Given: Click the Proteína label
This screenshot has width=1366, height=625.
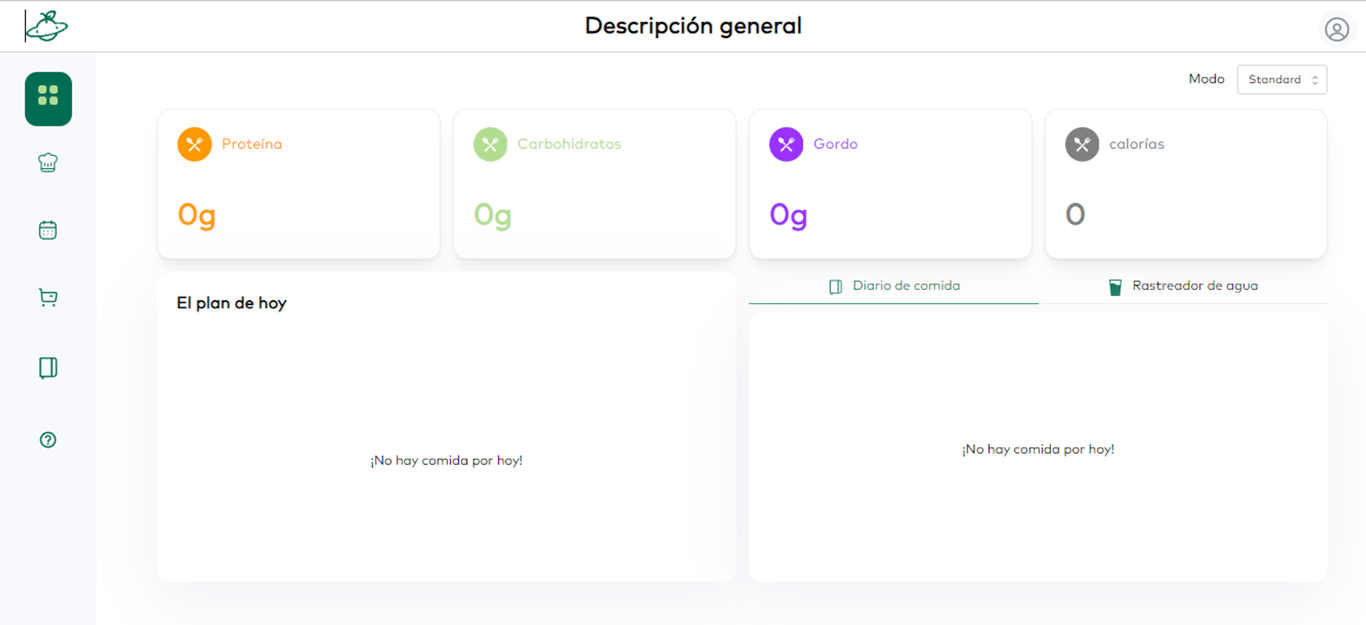Looking at the screenshot, I should (x=252, y=144).
